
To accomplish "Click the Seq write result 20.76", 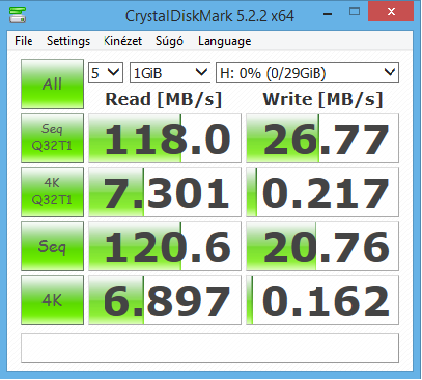I will (x=322, y=246).
